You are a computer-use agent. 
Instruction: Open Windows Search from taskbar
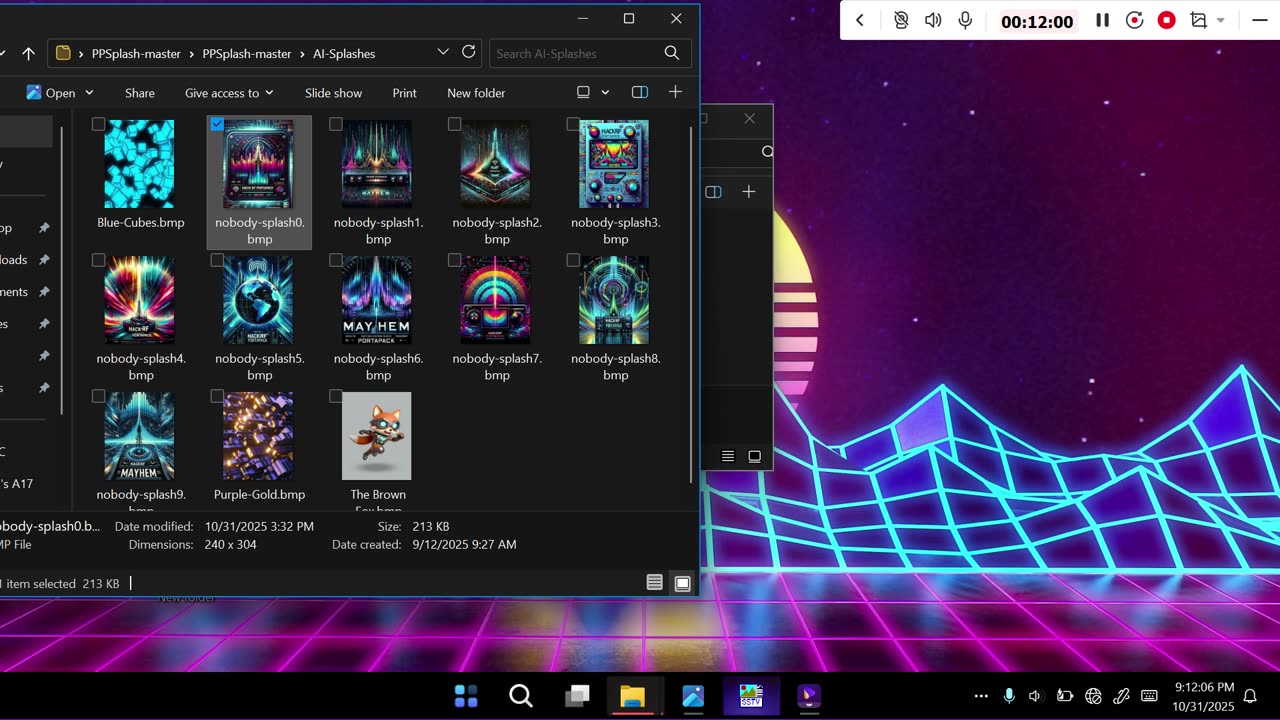tap(520, 696)
